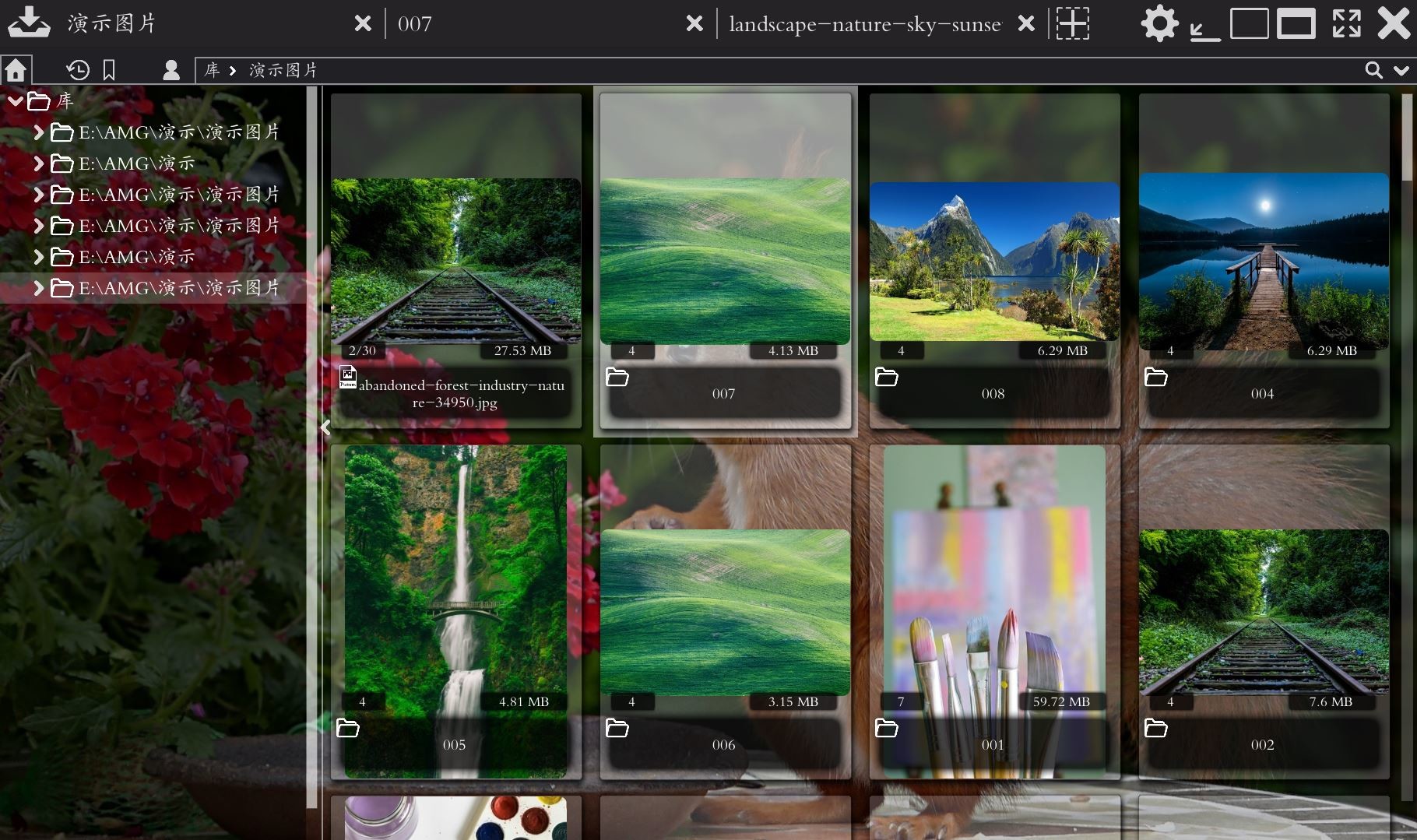The width and height of the screenshot is (1417, 840).
Task: Click the home icon
Action: [16, 69]
